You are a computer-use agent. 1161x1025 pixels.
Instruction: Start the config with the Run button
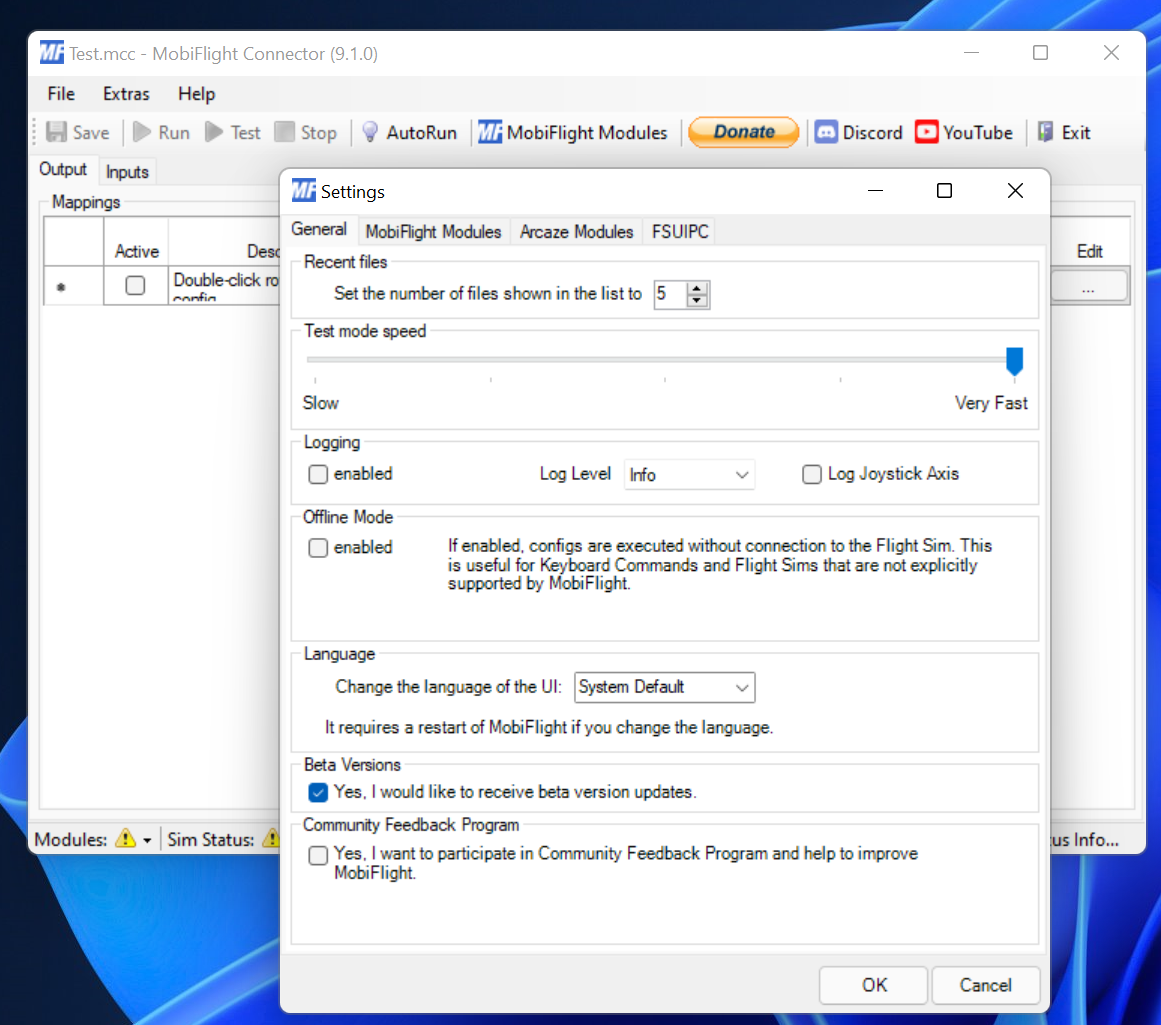point(161,133)
